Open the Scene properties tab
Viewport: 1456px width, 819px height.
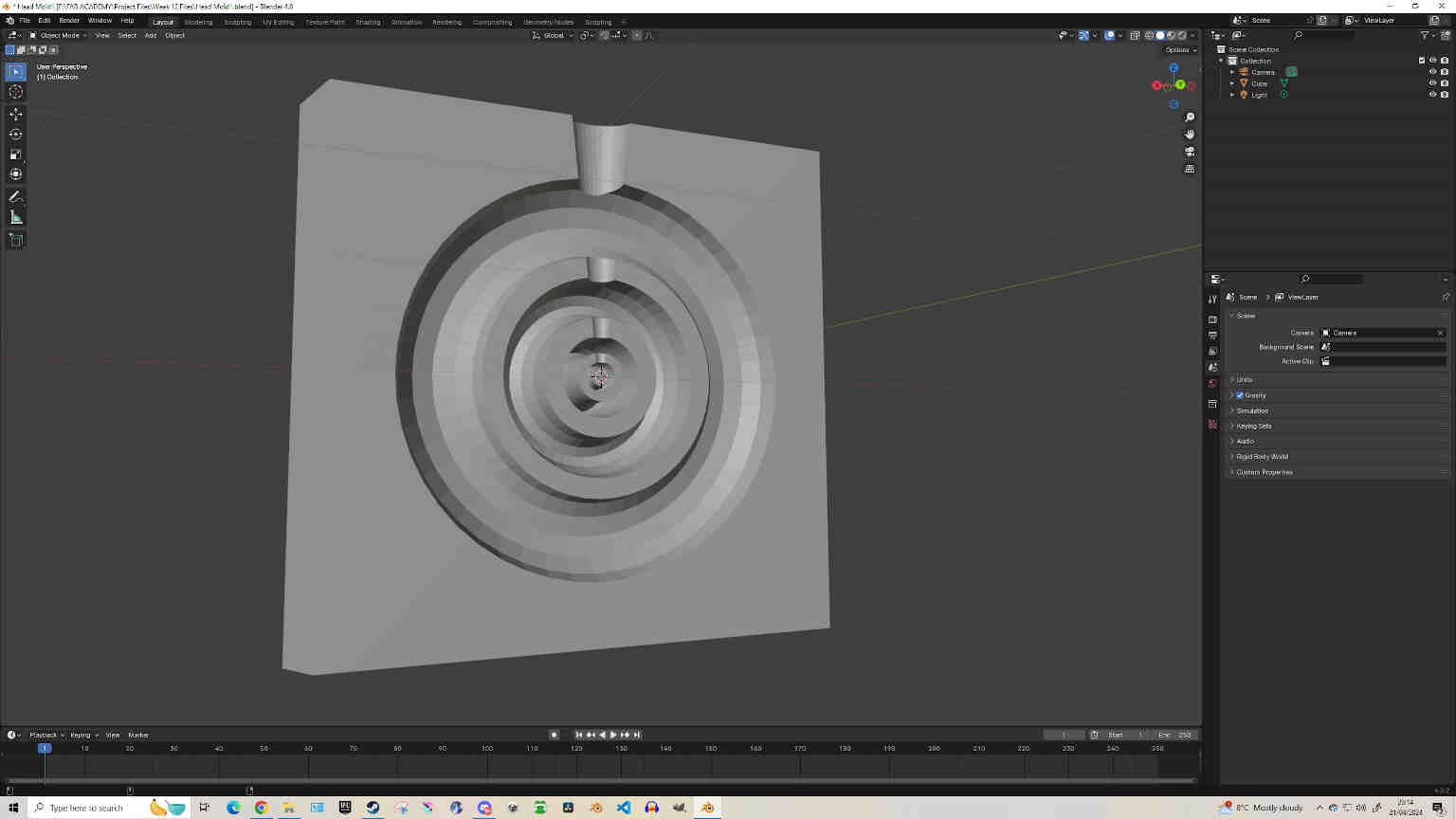pyautogui.click(x=1212, y=368)
